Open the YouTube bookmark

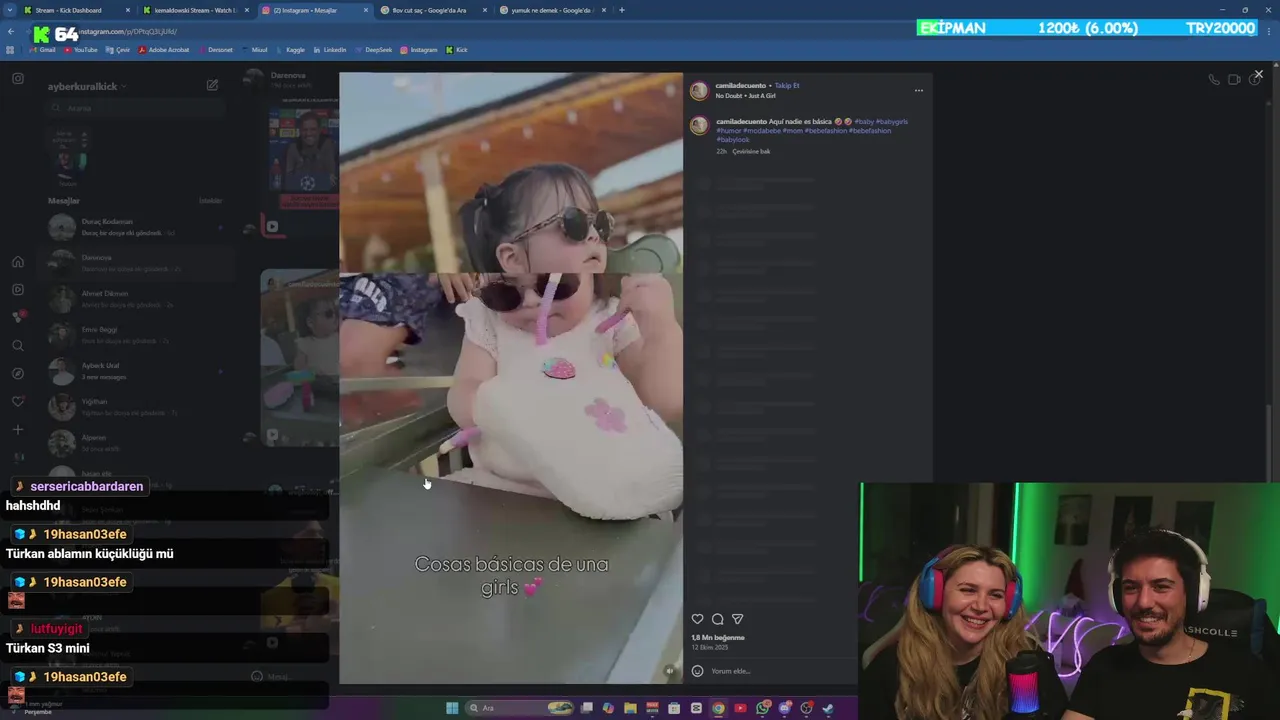[x=81, y=50]
